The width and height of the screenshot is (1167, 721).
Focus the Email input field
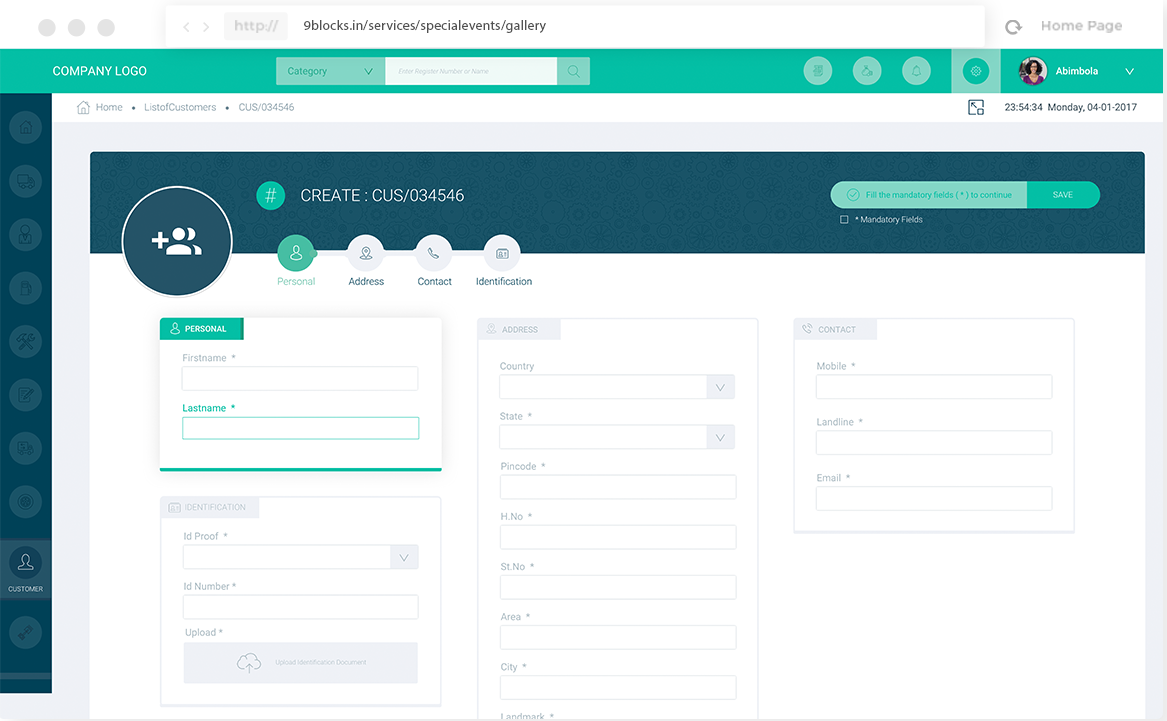point(934,499)
